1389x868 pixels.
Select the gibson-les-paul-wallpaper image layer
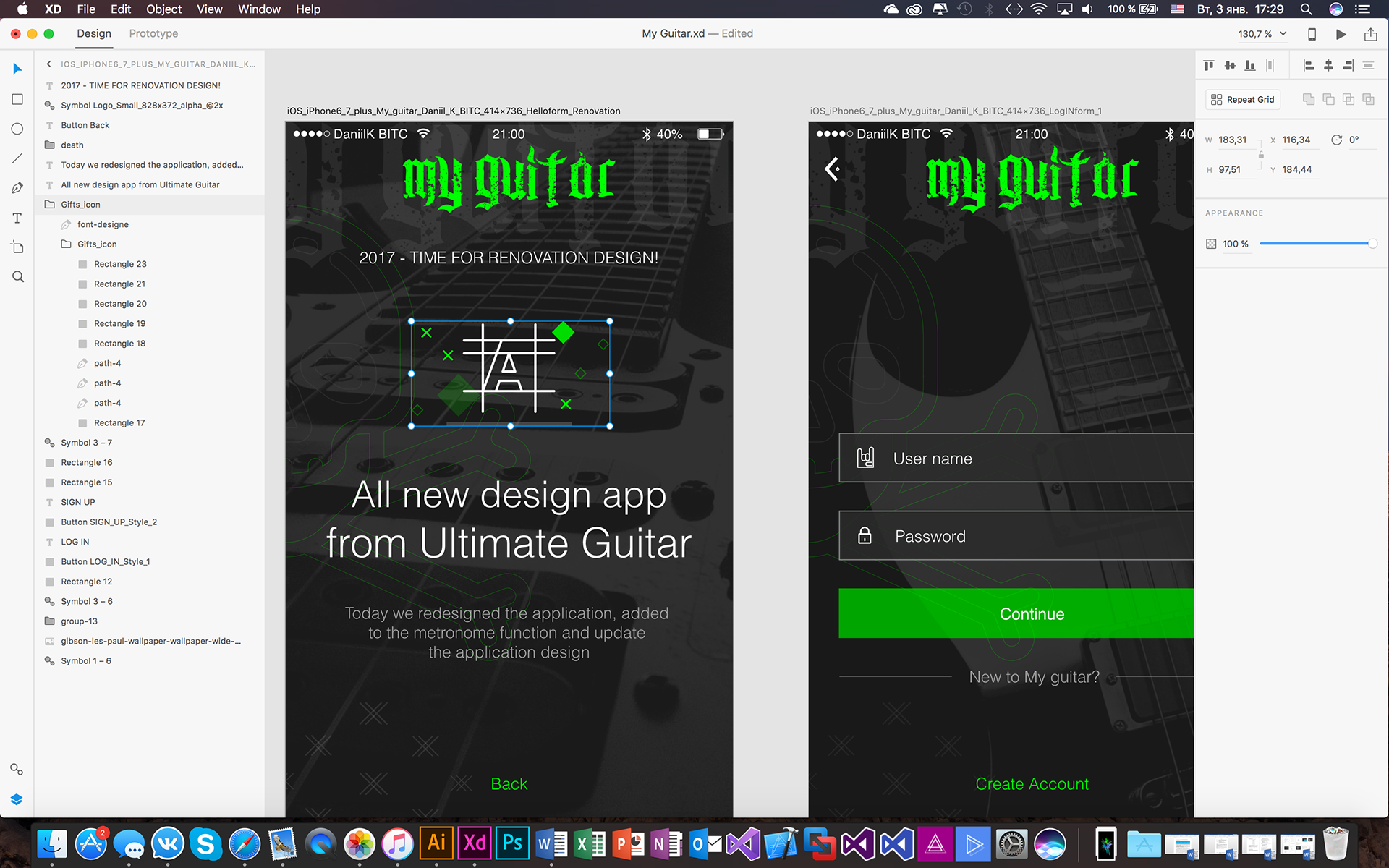[150, 642]
